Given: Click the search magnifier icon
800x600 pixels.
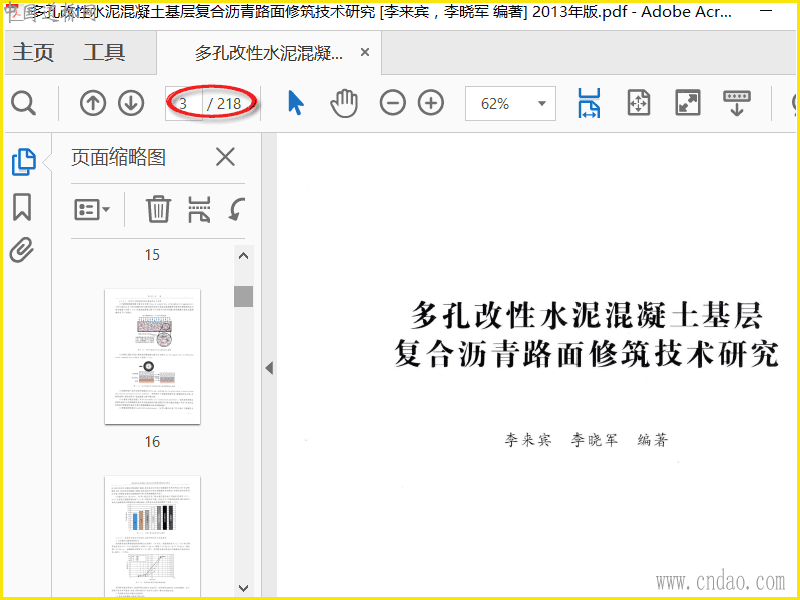Looking at the screenshot, I should pos(23,103).
